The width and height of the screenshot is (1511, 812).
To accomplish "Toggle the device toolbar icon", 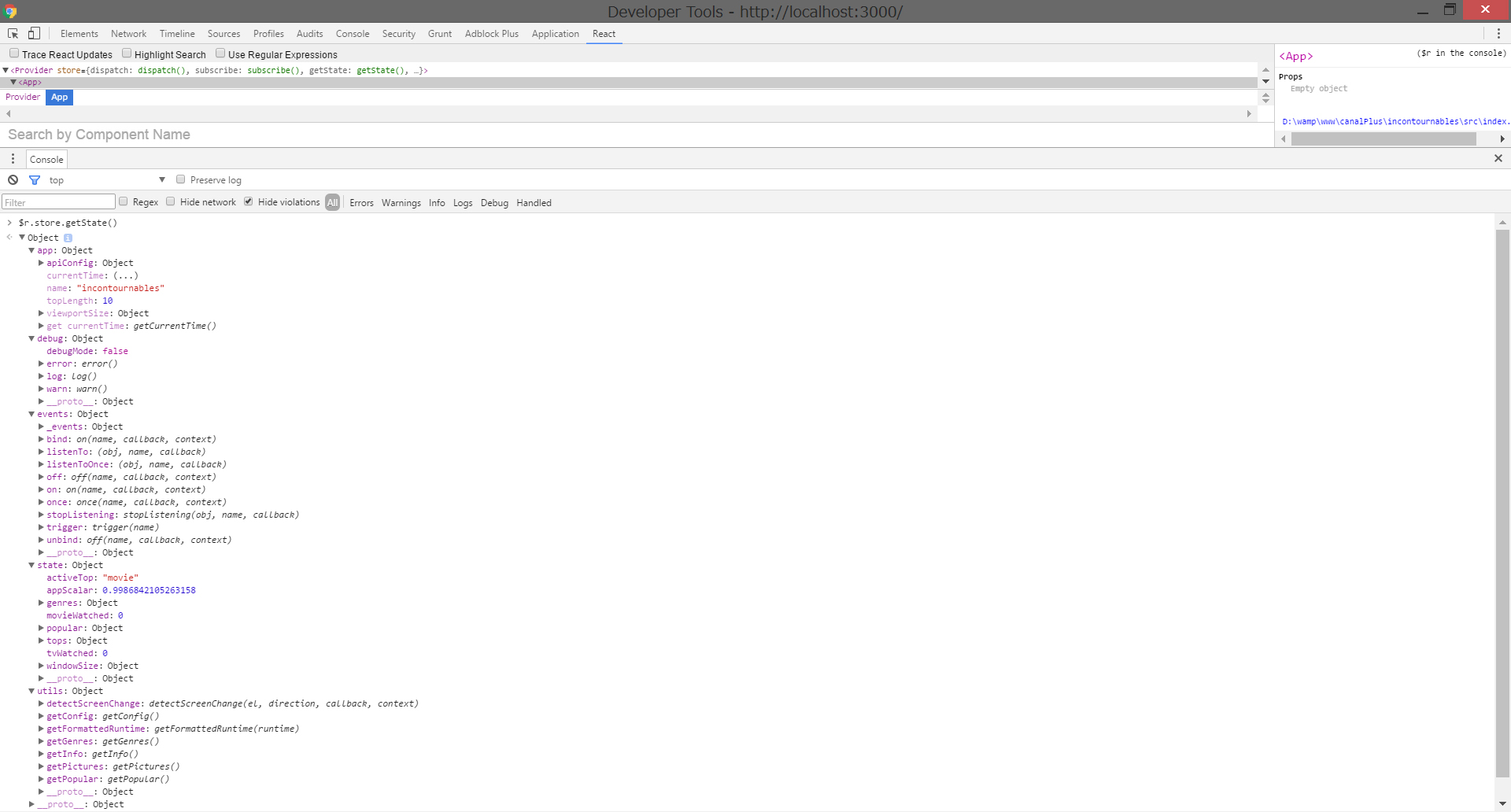I will (x=34, y=34).
